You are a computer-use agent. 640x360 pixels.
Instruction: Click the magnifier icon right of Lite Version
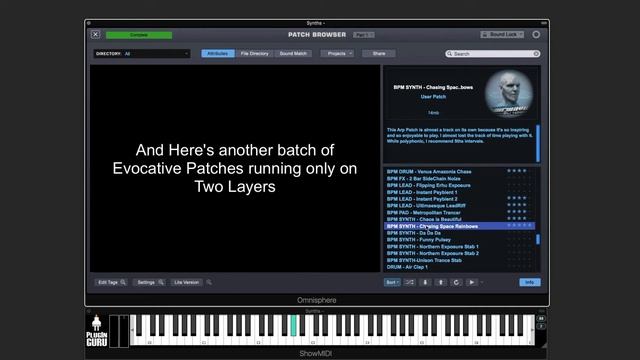(x=209, y=282)
